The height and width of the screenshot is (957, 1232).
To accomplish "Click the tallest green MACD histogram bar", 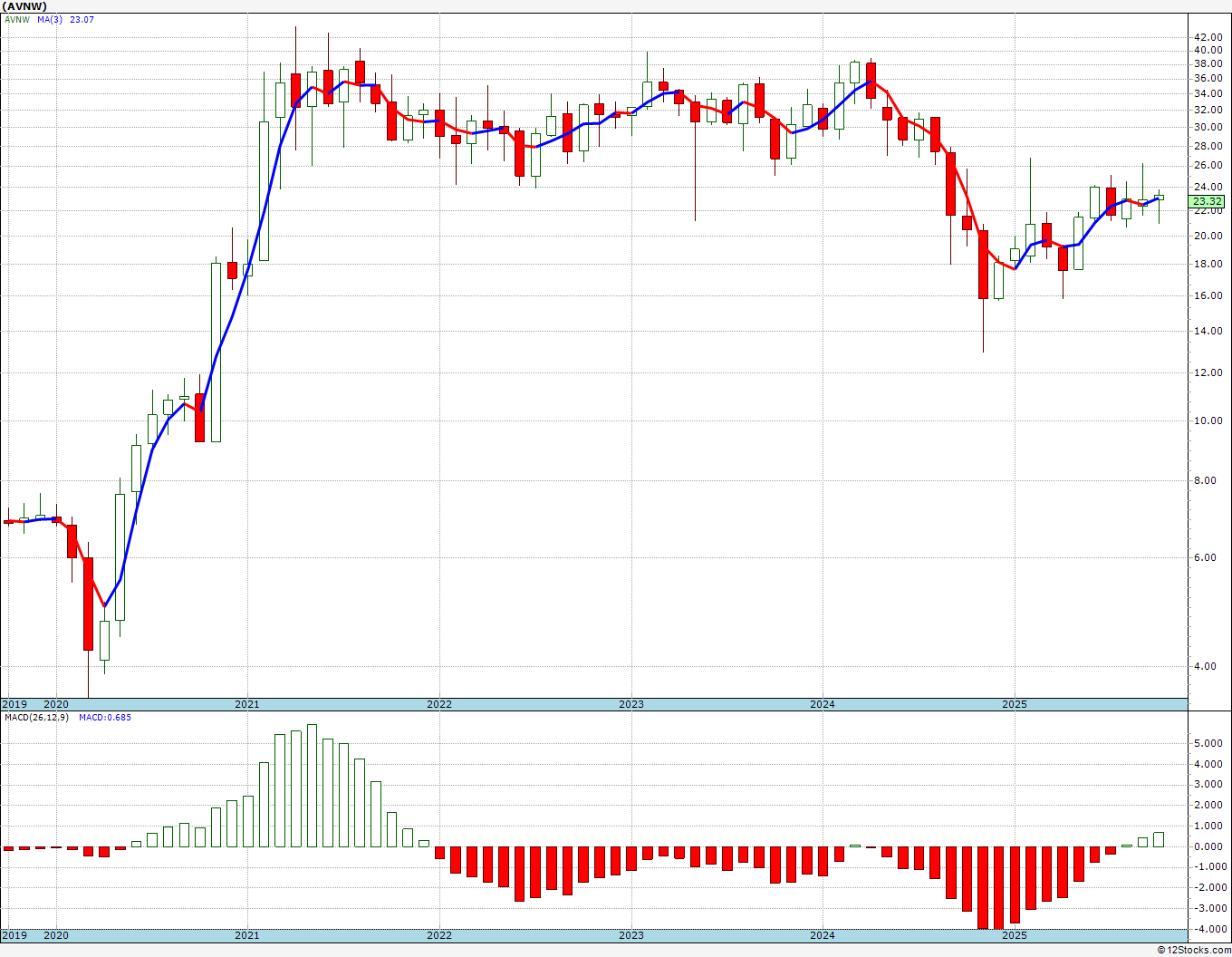I will tap(313, 786).
